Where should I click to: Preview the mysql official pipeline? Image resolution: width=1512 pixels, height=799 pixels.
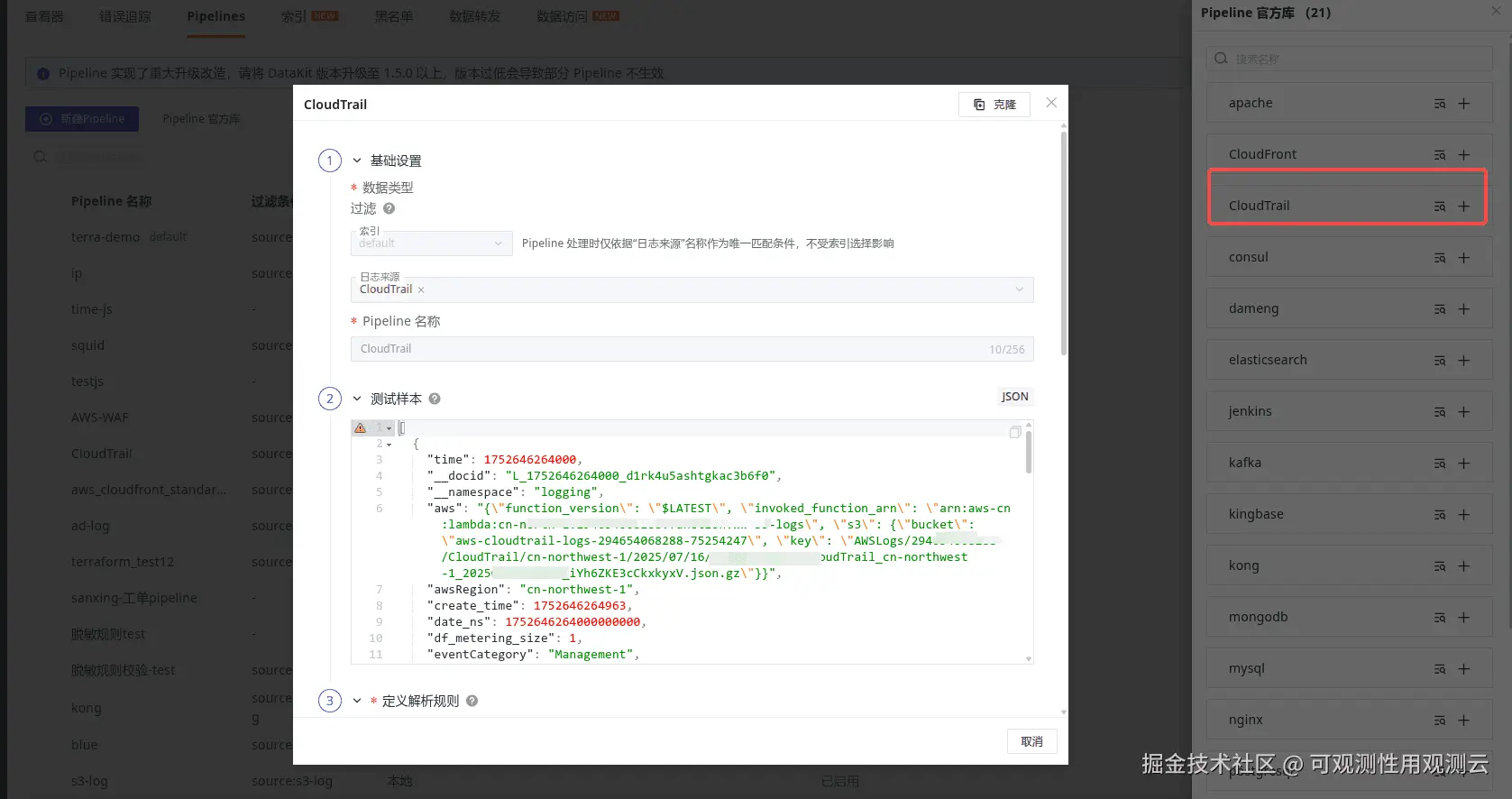click(1440, 669)
